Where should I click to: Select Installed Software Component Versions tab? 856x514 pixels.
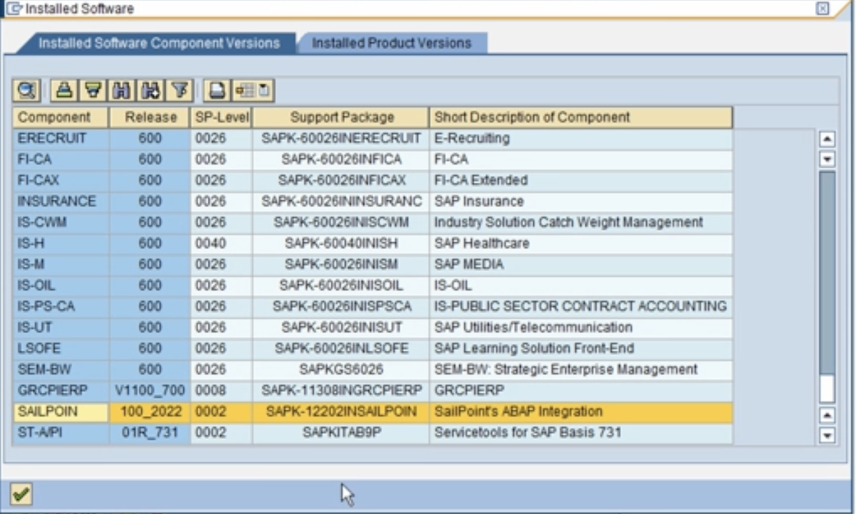click(159, 43)
